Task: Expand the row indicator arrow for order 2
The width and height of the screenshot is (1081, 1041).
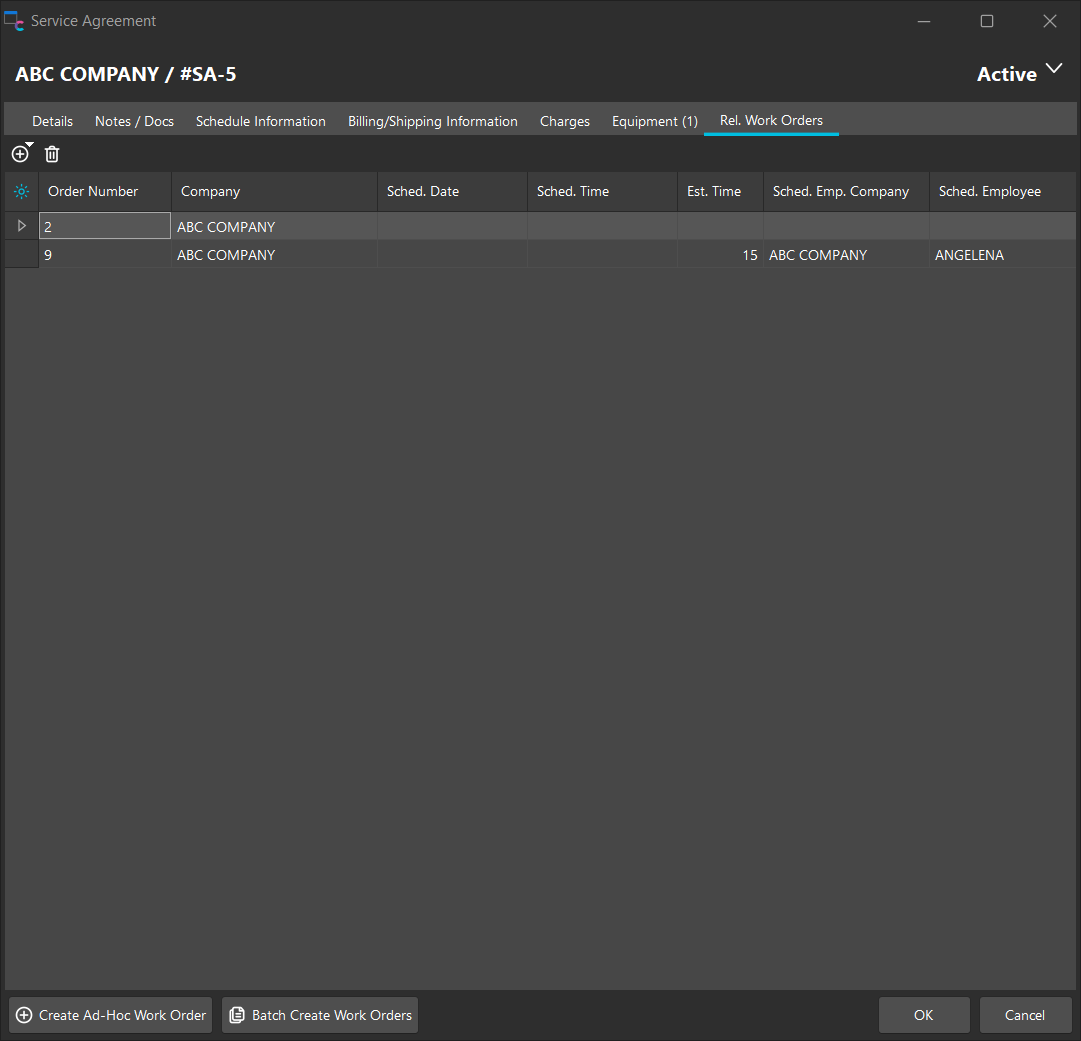Action: (x=22, y=226)
